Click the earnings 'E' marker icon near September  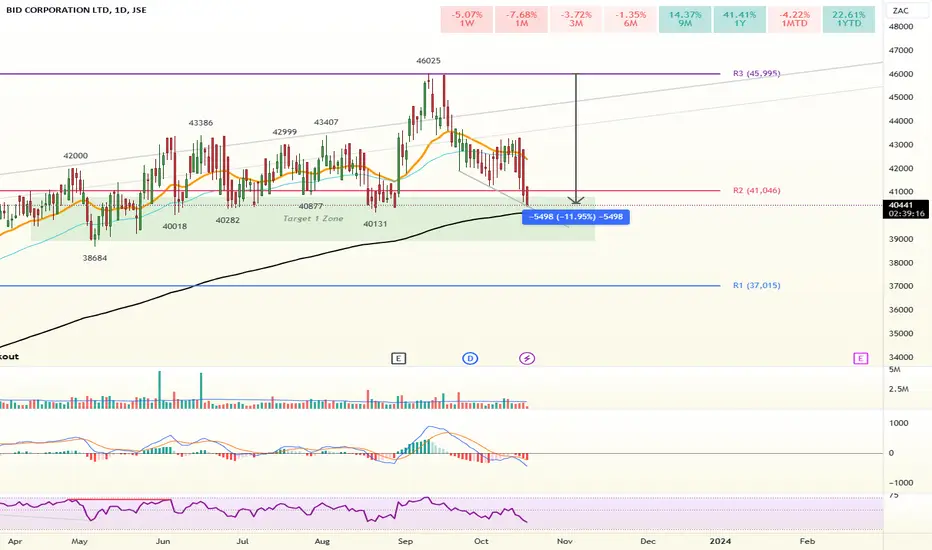tap(398, 359)
